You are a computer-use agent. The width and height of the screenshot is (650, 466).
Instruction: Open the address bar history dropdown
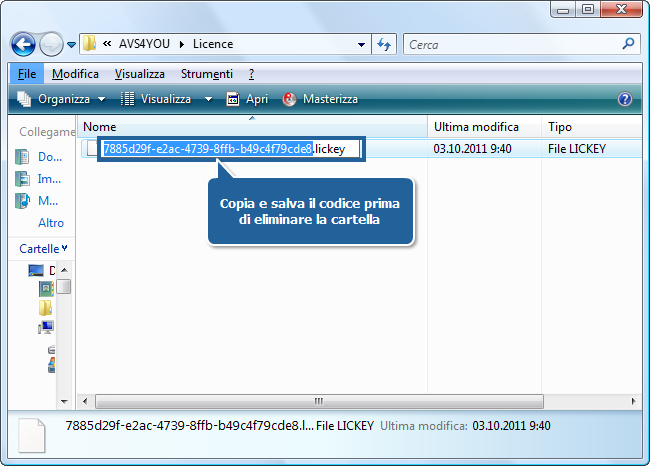[x=361, y=44]
